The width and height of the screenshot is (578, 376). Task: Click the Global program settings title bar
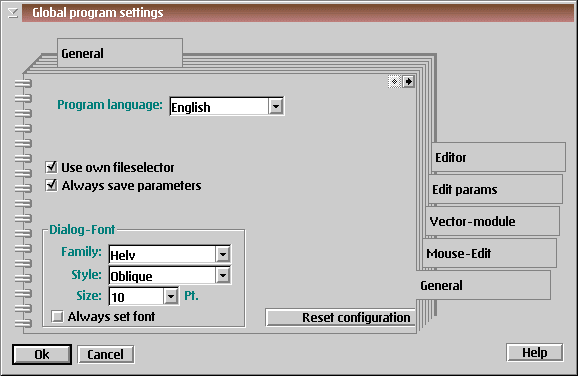(x=299, y=13)
